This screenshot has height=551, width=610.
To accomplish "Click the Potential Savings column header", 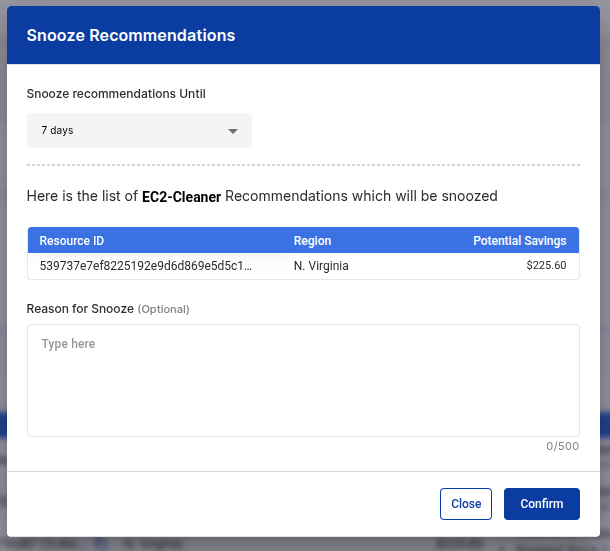I will [519, 241].
